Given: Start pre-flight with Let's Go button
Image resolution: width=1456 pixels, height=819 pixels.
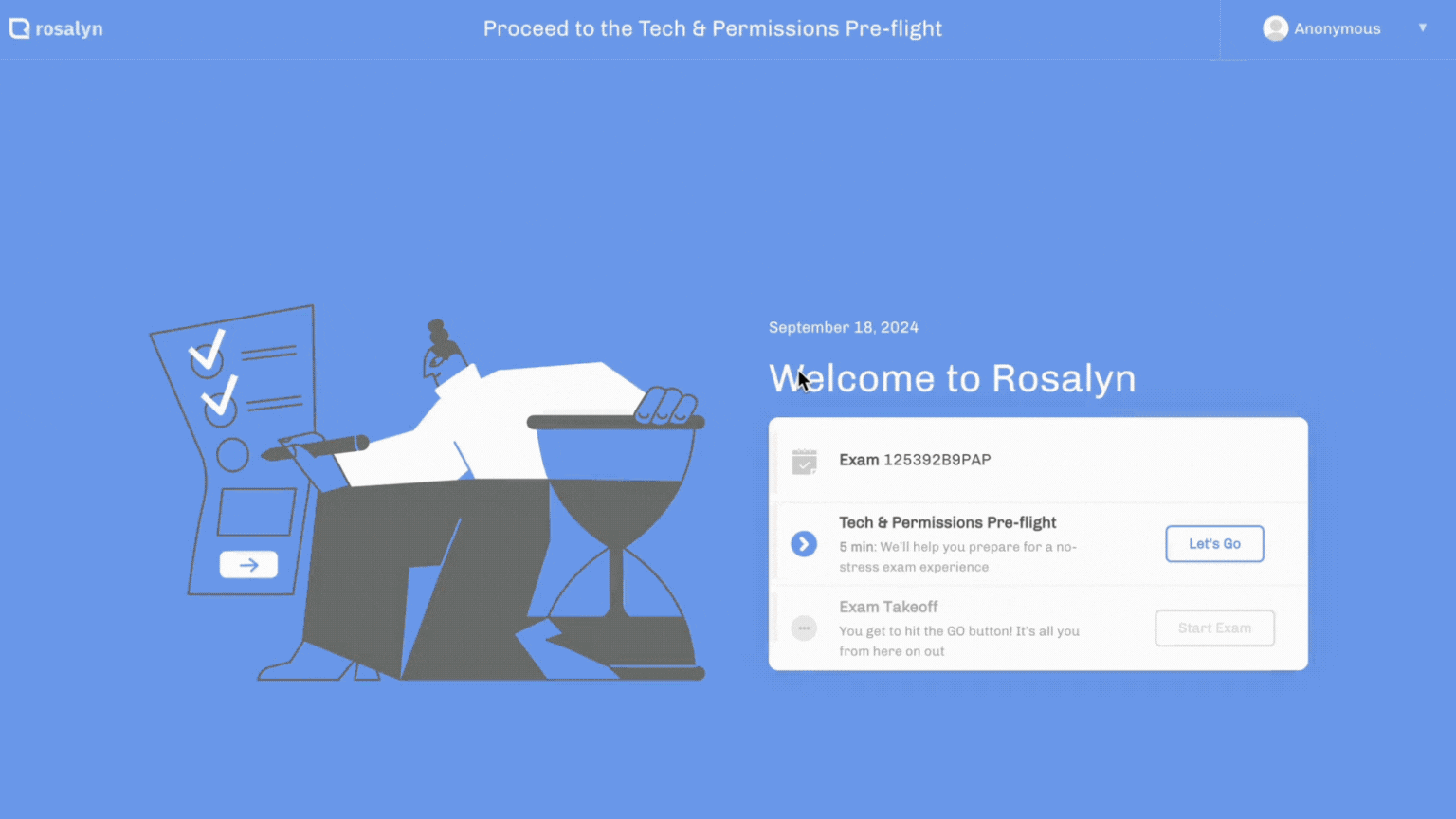Looking at the screenshot, I should click(1214, 544).
